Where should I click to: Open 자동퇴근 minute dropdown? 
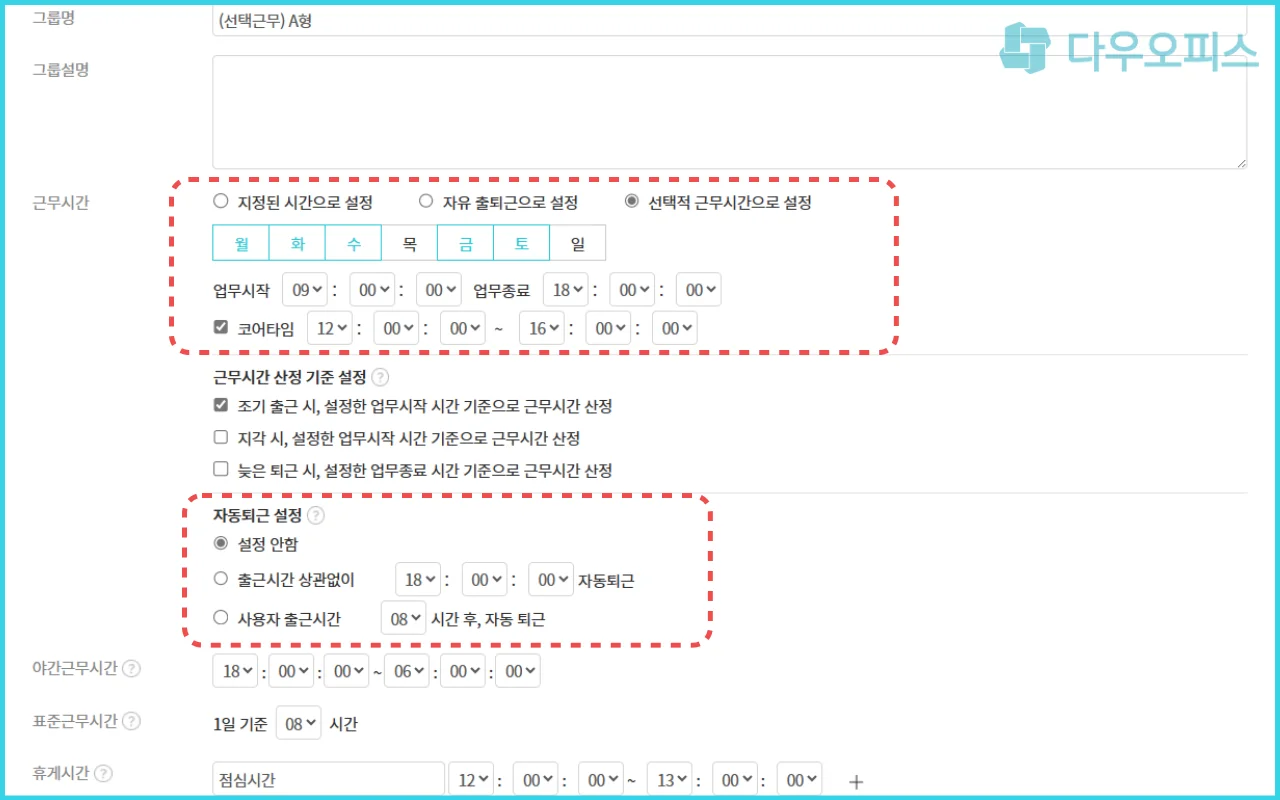484,580
